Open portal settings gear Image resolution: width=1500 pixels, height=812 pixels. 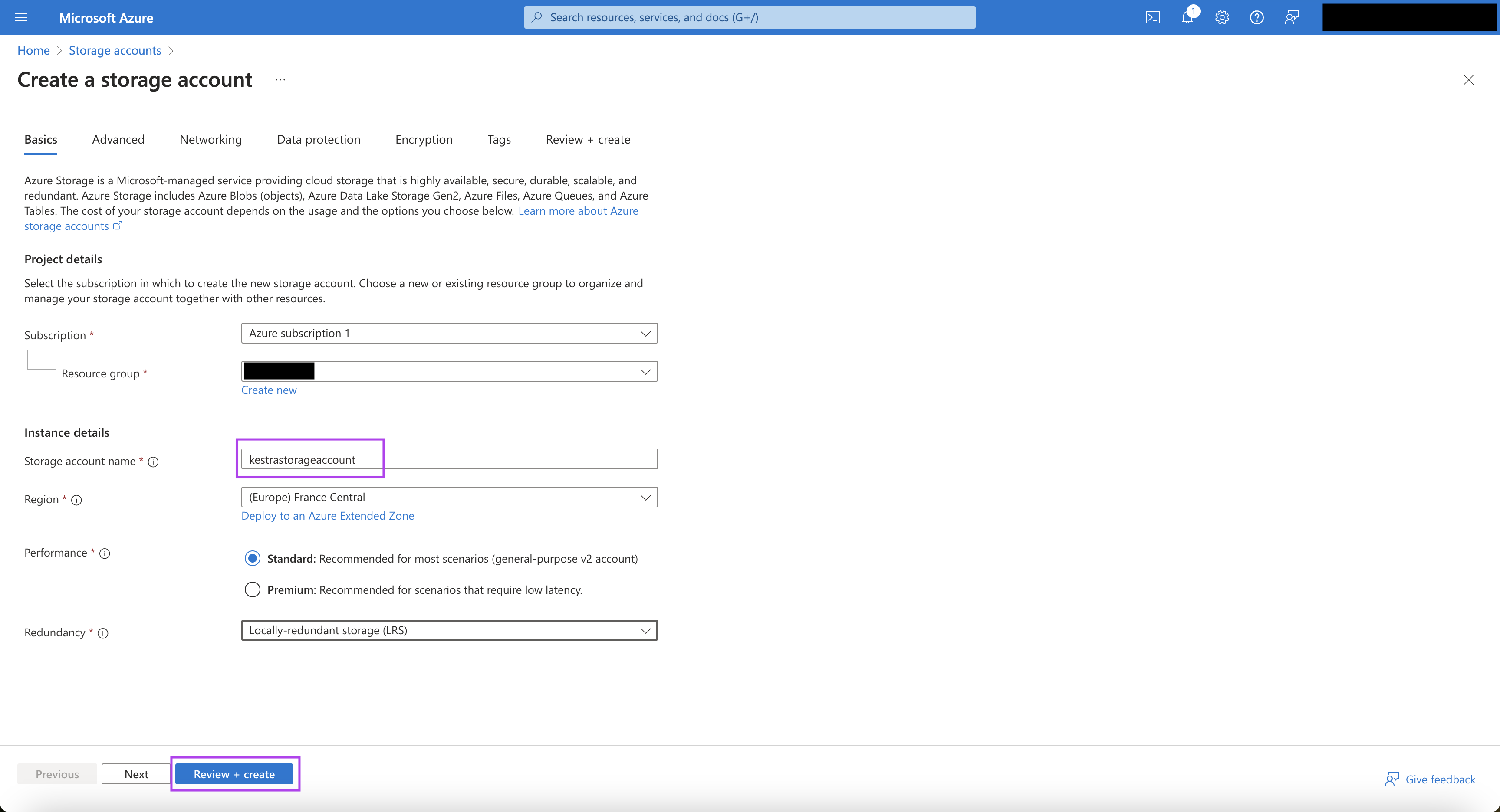1222,17
